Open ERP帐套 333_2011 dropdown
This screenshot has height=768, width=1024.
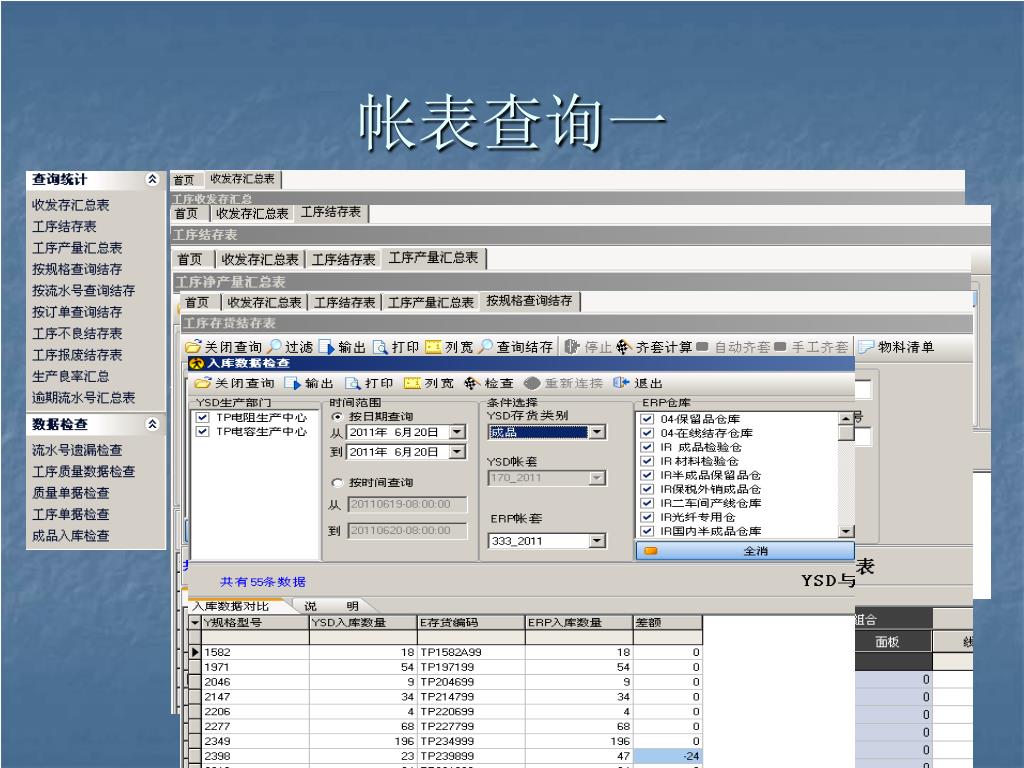(x=597, y=541)
